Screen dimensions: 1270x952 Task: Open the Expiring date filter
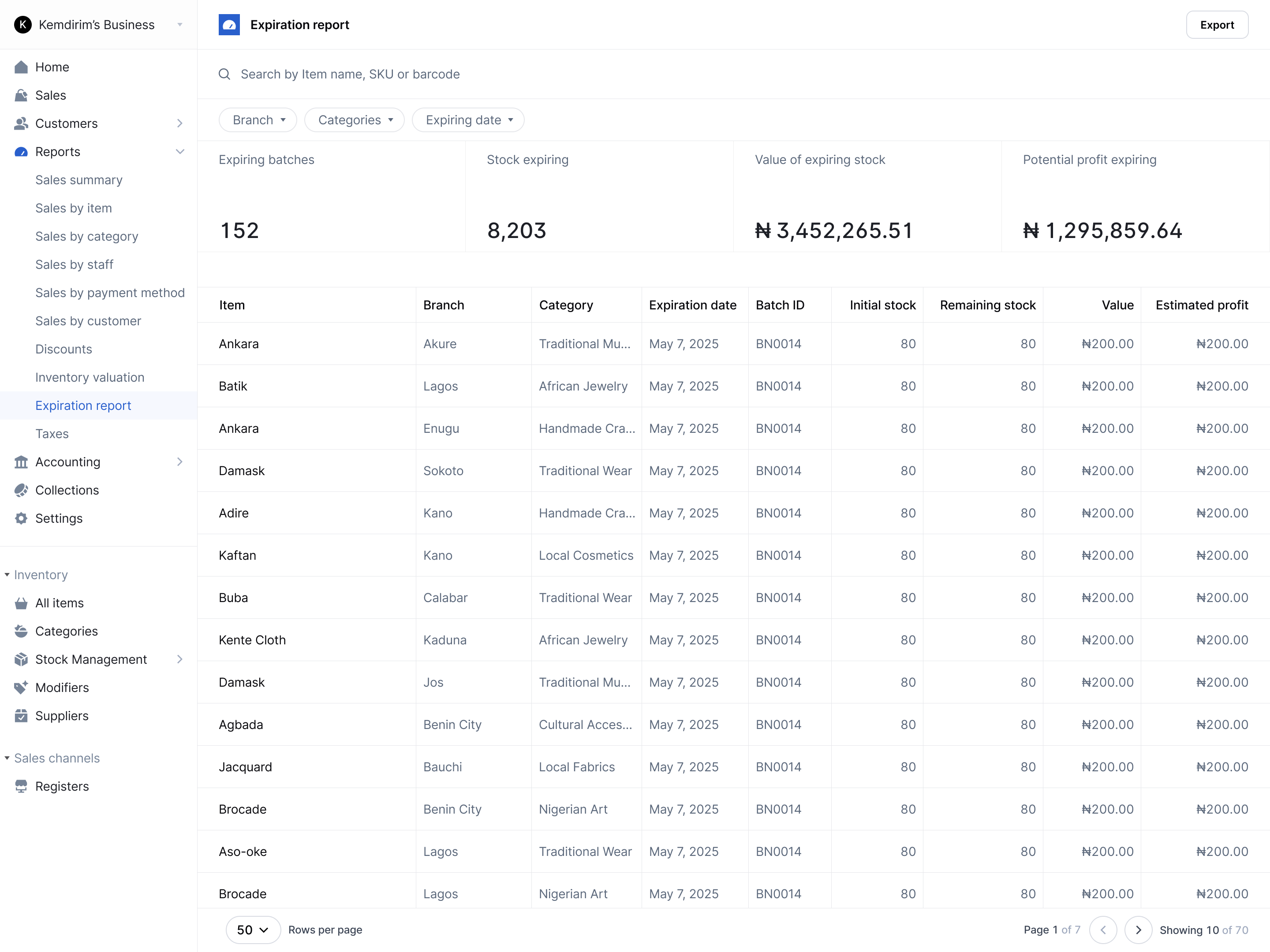468,120
